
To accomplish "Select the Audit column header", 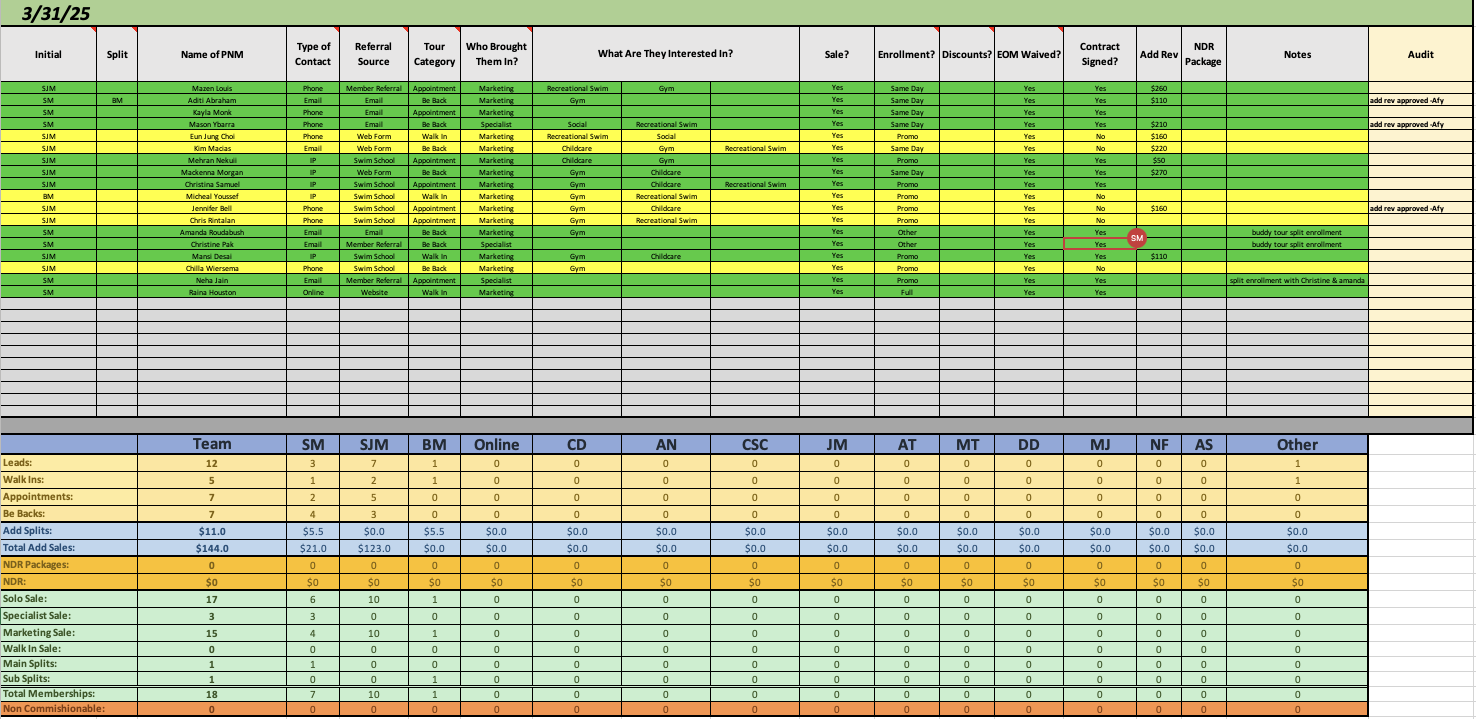I will [x=1421, y=55].
